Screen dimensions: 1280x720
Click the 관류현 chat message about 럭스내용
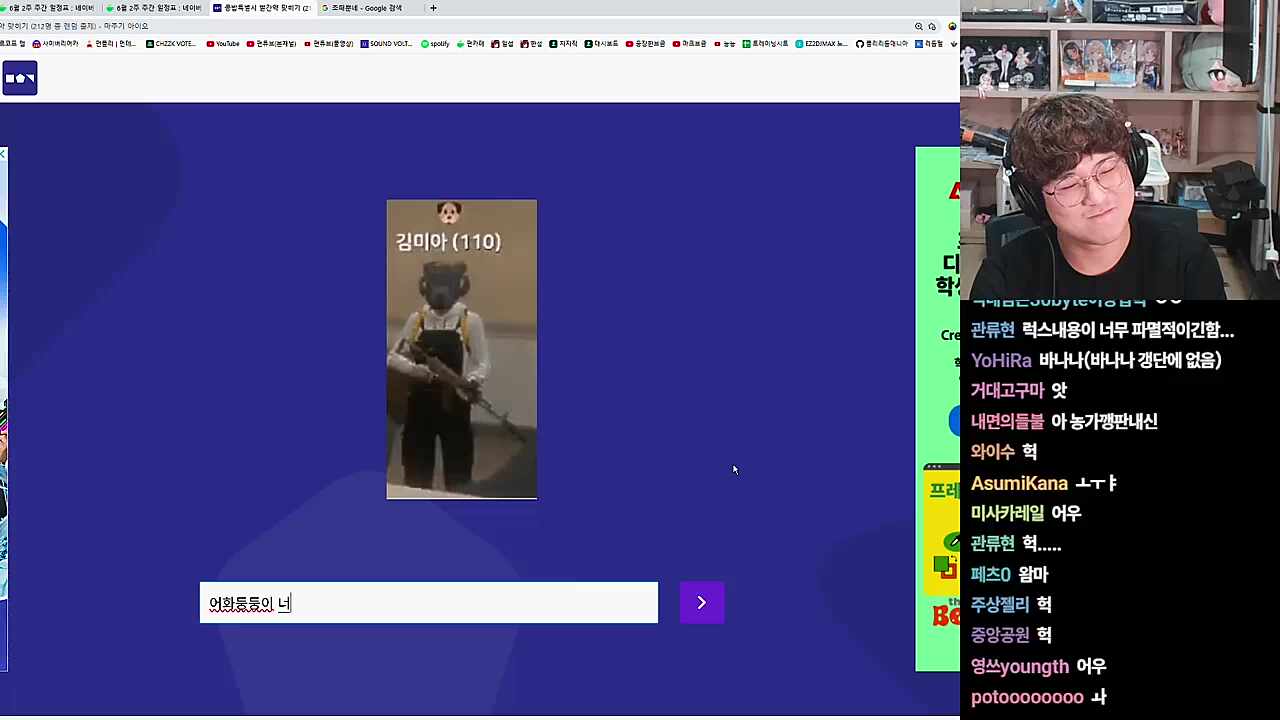pos(1102,330)
